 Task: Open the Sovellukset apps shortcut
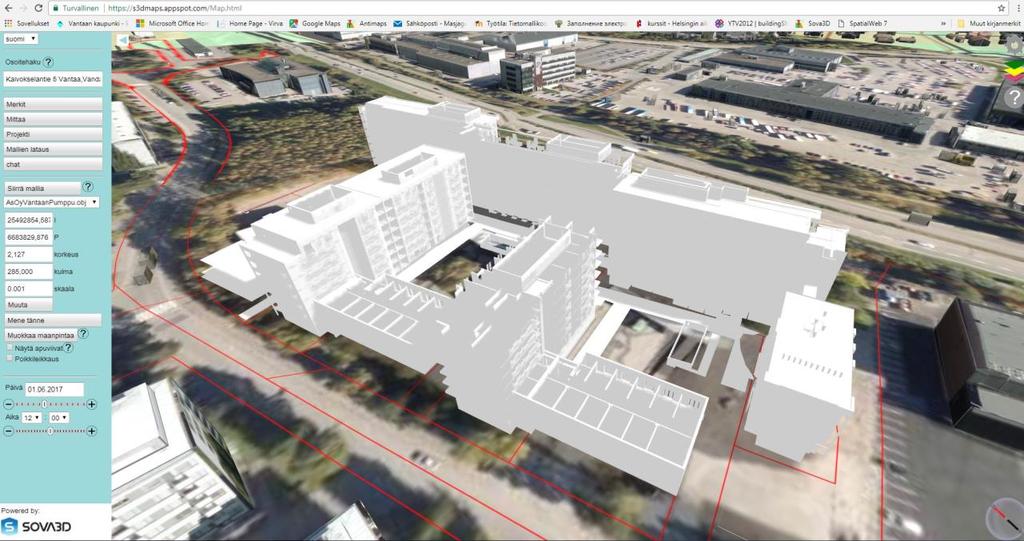coord(27,24)
